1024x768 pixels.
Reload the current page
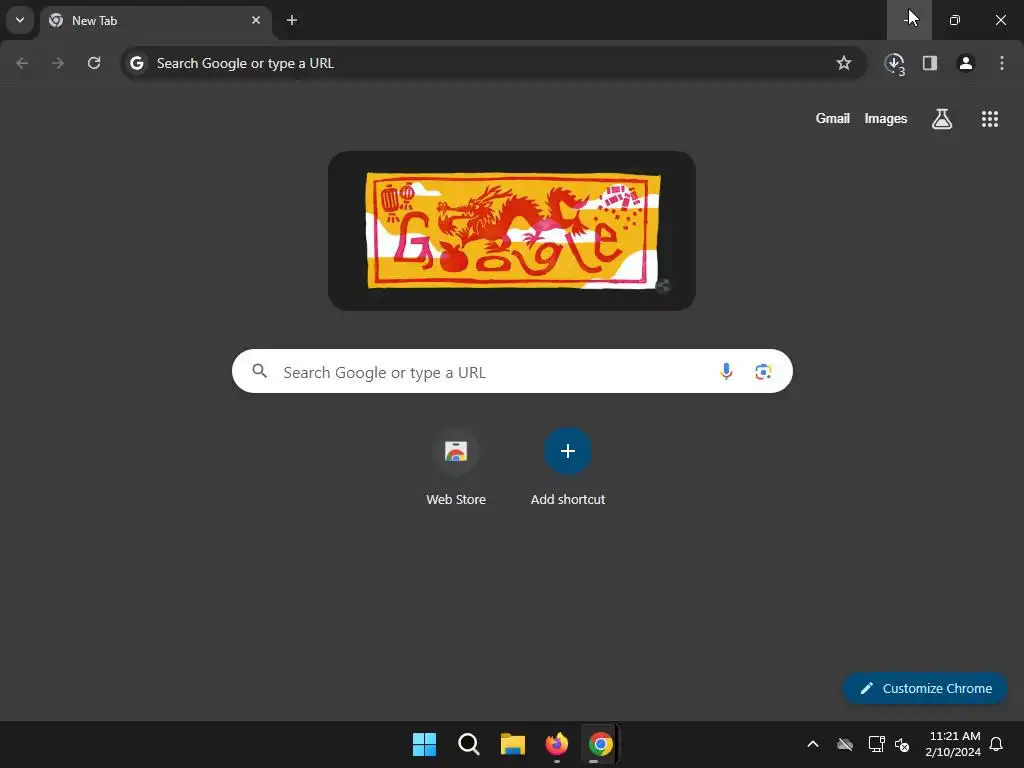(x=94, y=63)
